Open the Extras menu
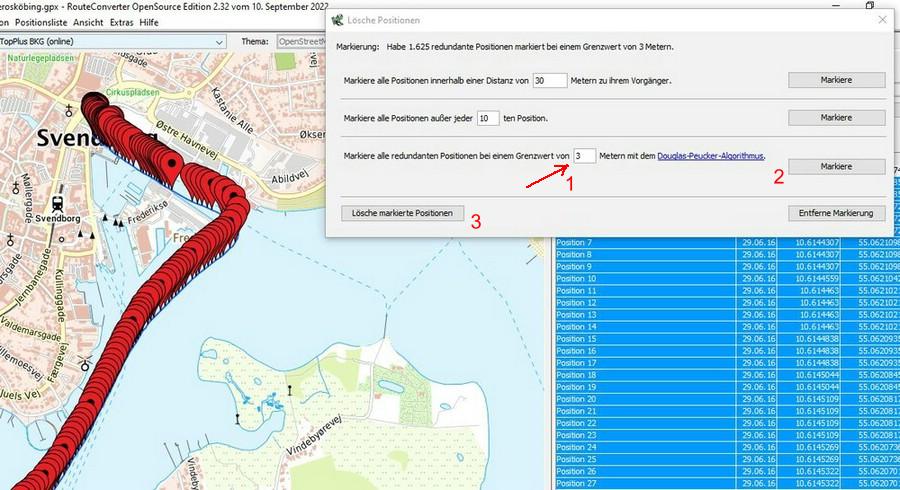The height and width of the screenshot is (490, 900). [122, 22]
